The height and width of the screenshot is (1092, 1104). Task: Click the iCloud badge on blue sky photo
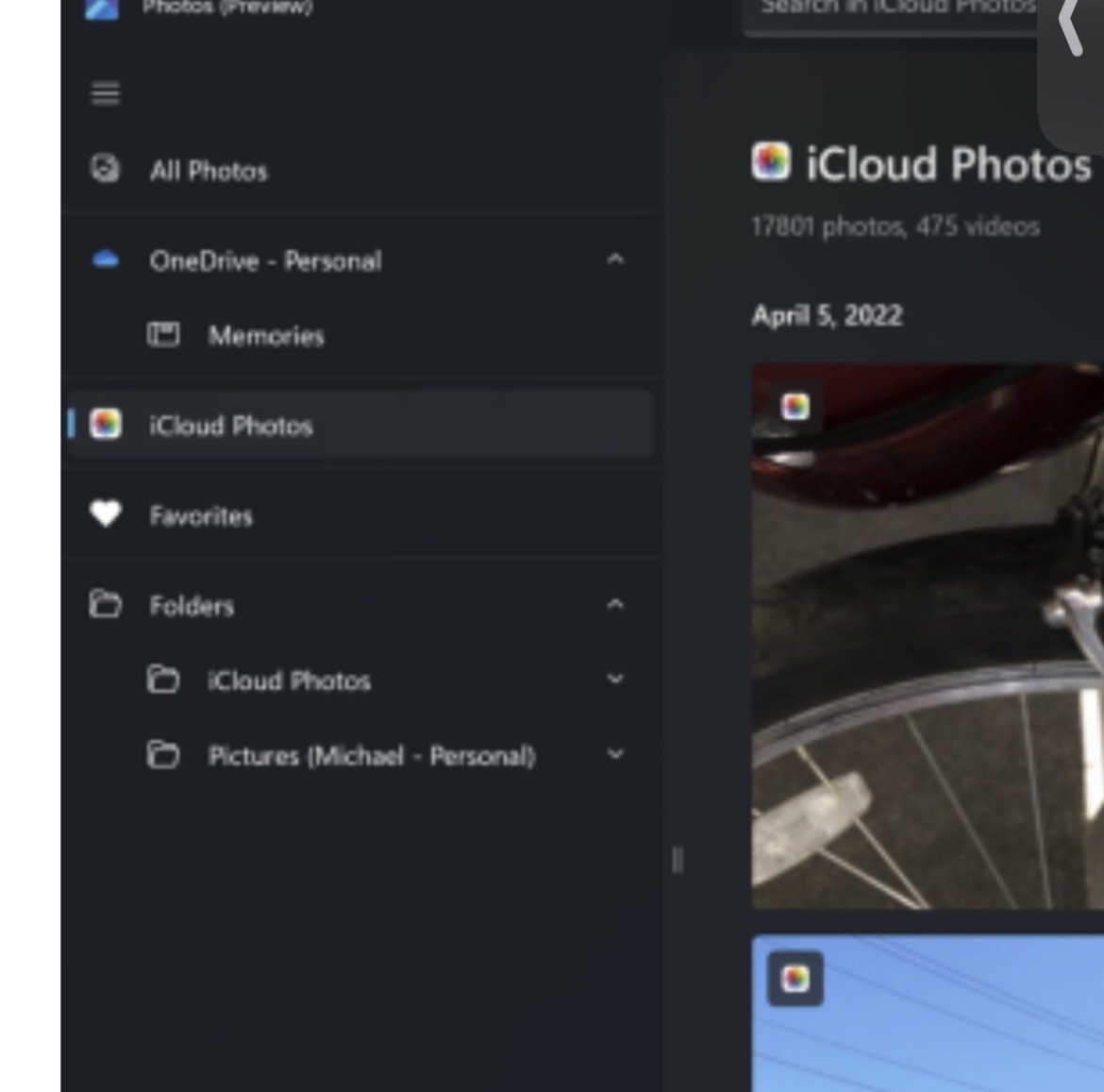(795, 979)
